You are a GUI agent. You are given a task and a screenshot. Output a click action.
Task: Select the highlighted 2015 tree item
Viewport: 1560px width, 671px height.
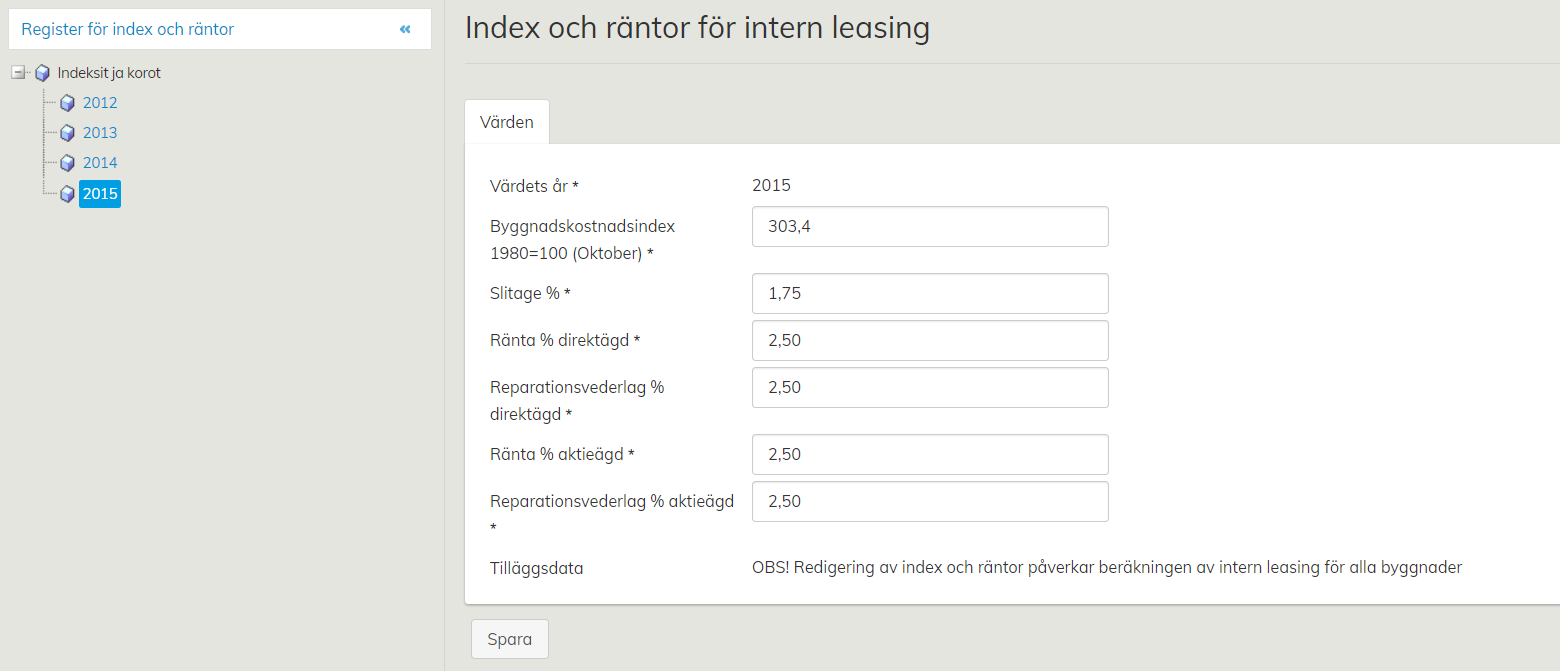click(100, 194)
